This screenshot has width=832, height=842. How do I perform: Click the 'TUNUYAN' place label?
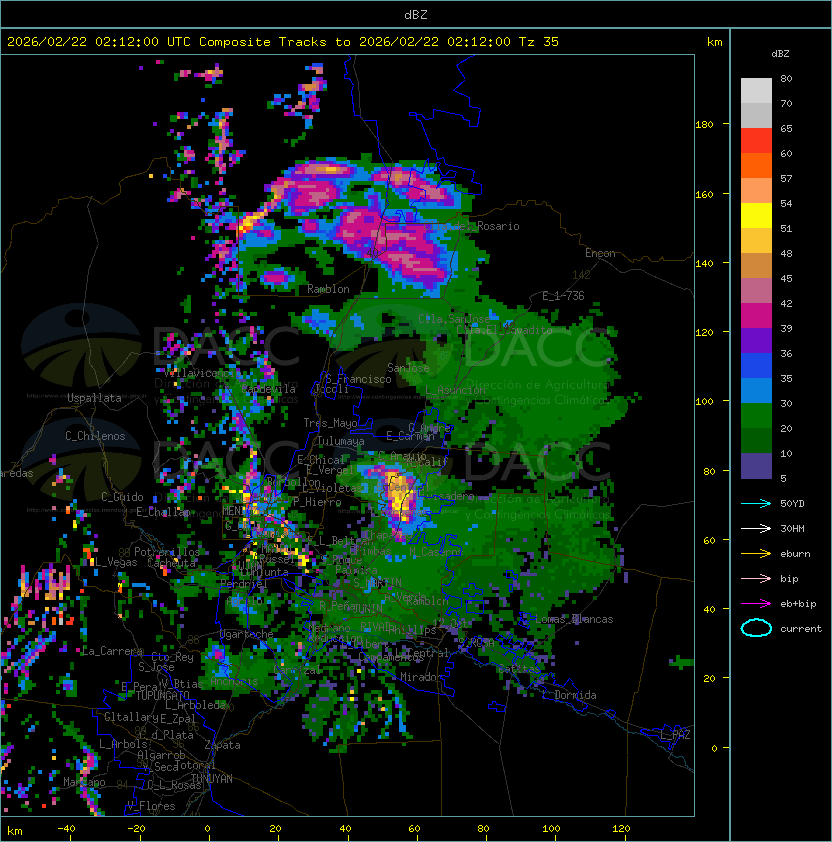[x=212, y=779]
